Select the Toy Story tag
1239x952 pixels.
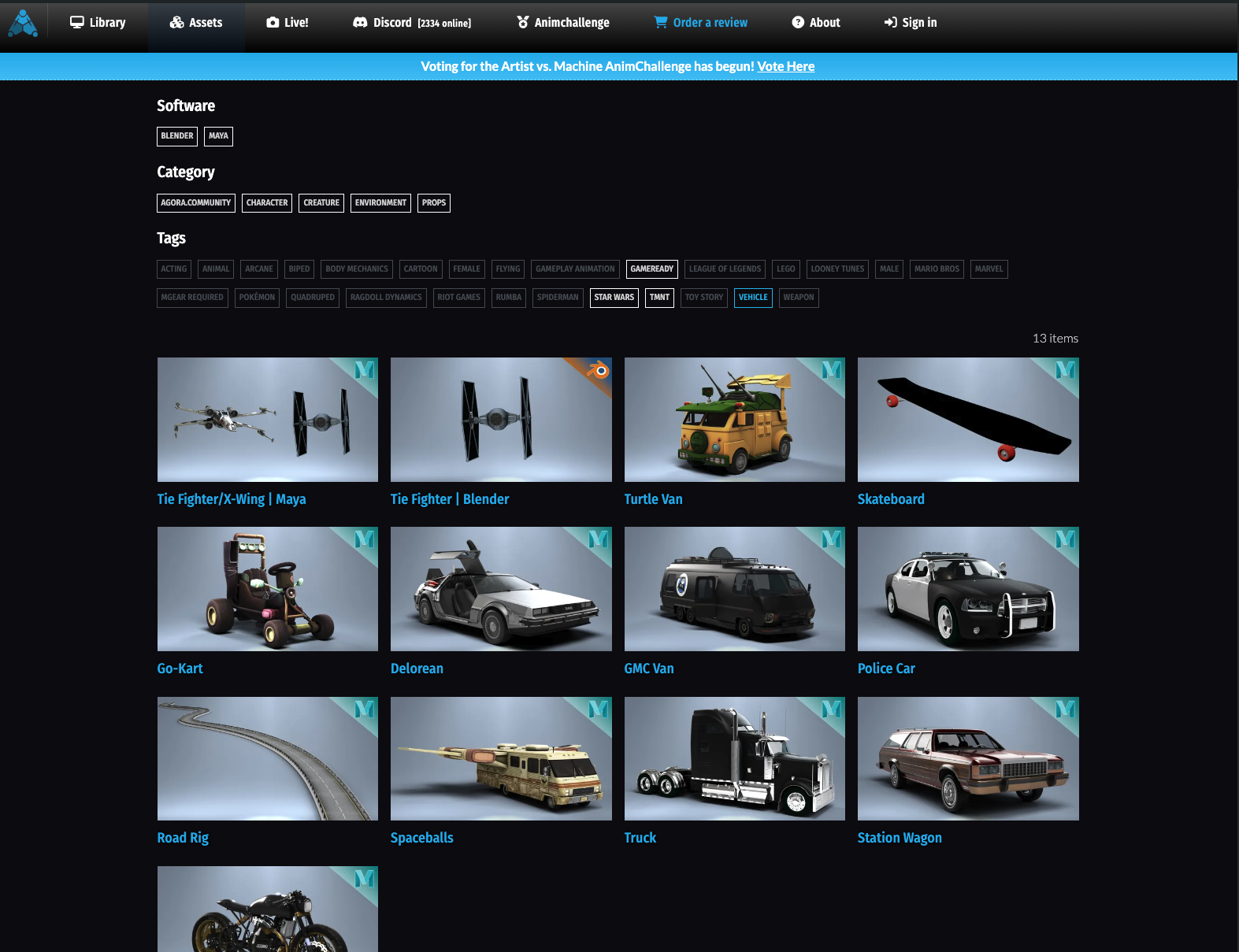pyautogui.click(x=704, y=298)
